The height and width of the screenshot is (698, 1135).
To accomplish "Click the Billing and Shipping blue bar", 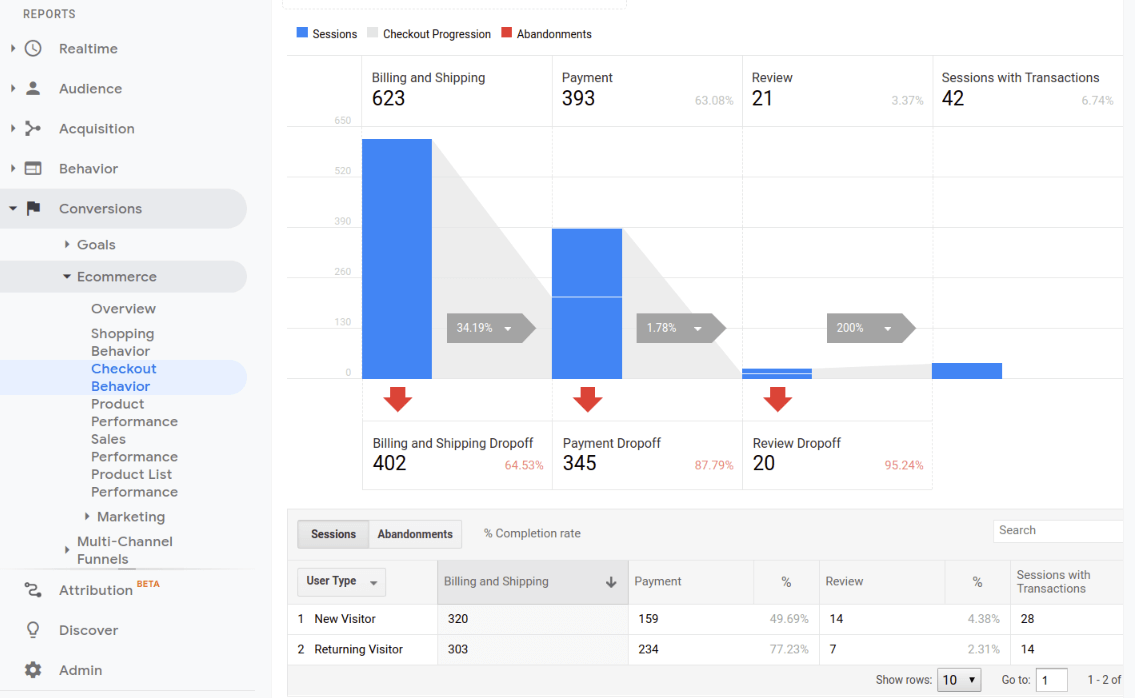I will (x=397, y=258).
